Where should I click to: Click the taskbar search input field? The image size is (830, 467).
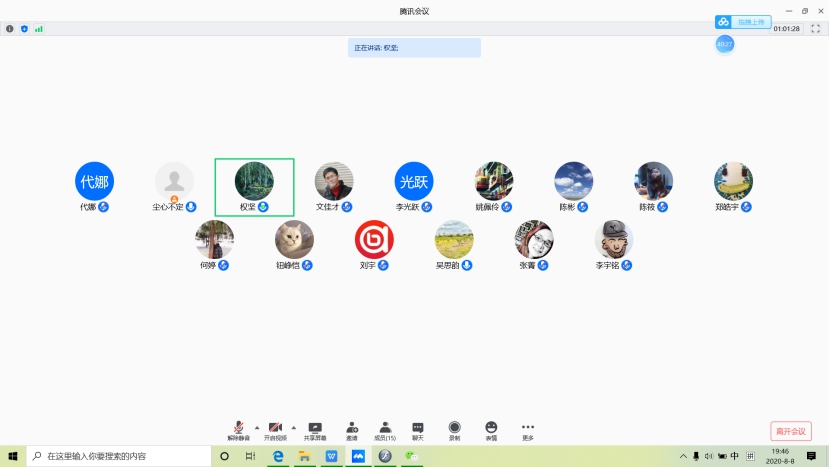119,456
